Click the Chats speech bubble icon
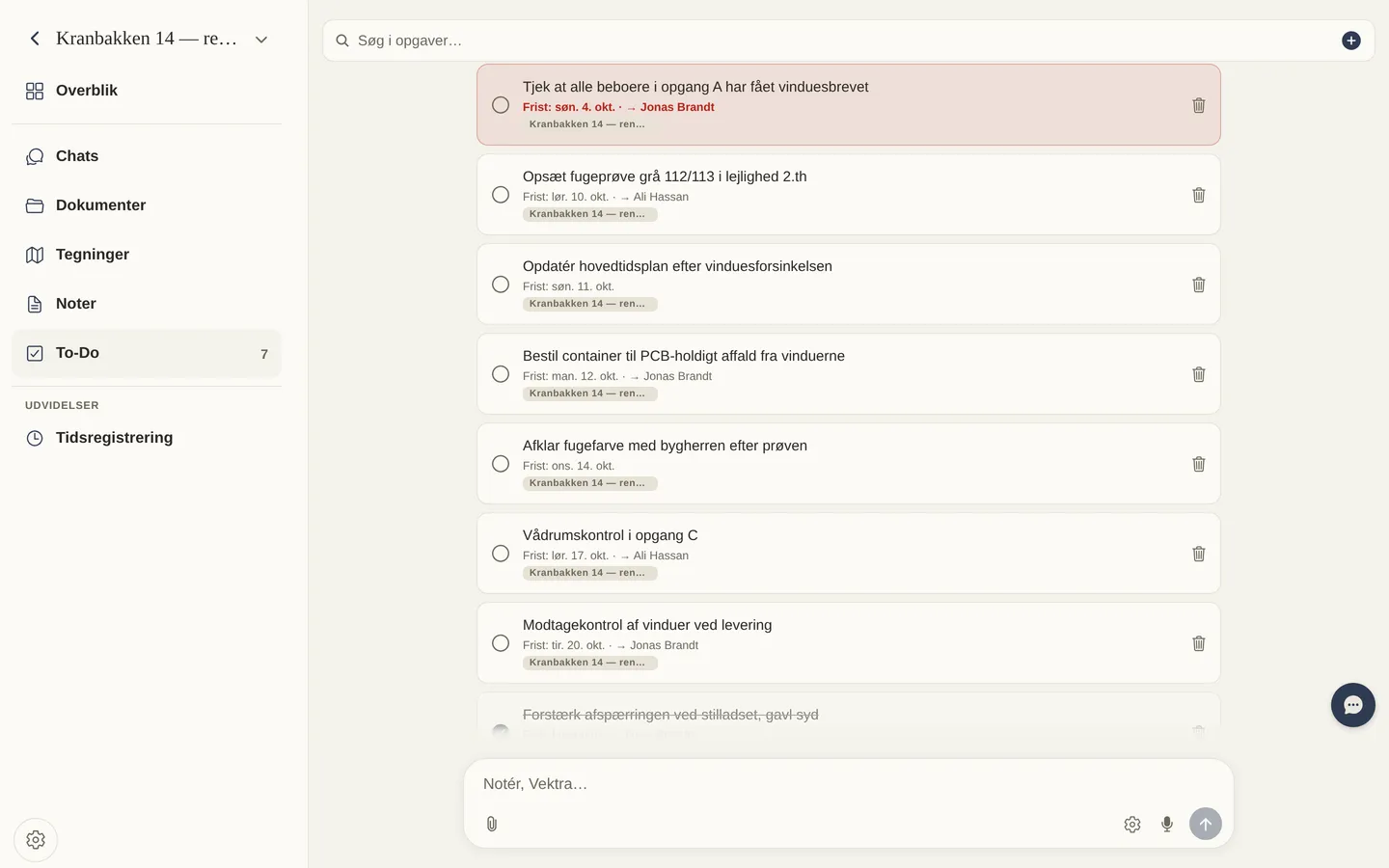The image size is (1389, 868). 35,156
